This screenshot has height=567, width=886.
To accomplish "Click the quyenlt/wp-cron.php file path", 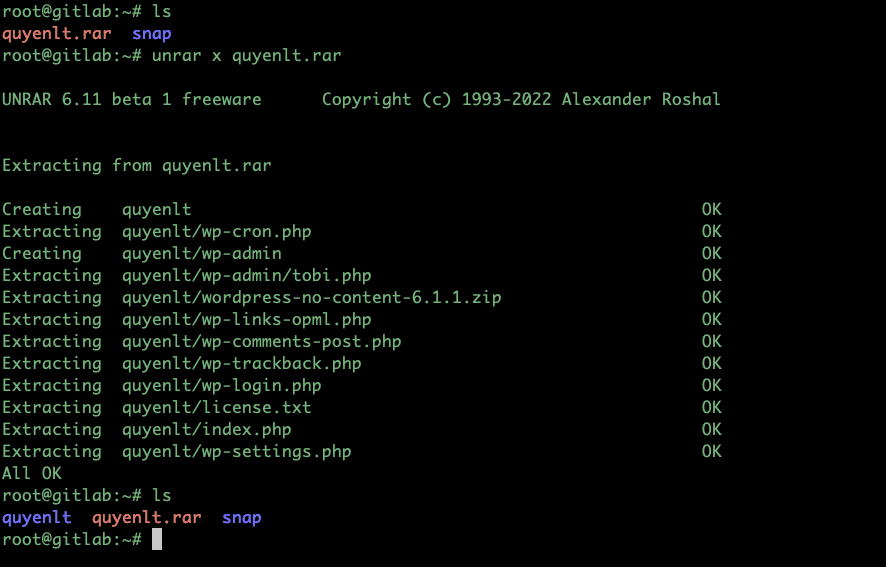I will click(x=216, y=232).
